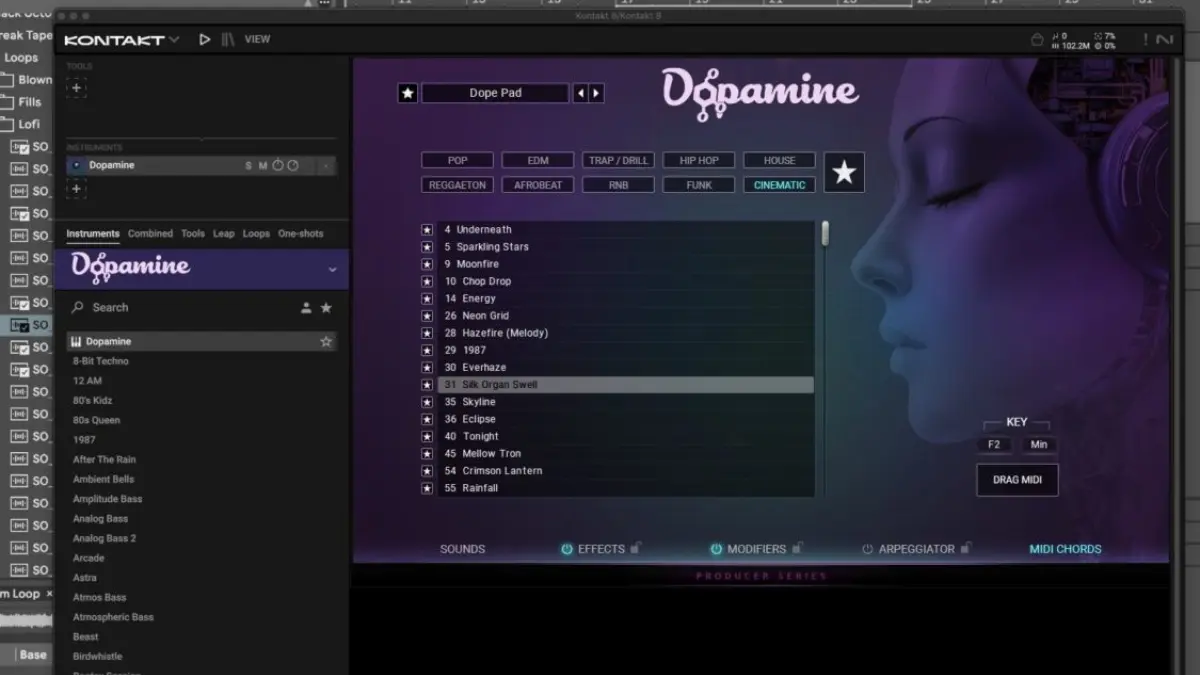This screenshot has width=1200, height=675.
Task: Deselect the CINEMATIC genre filter
Action: click(779, 185)
